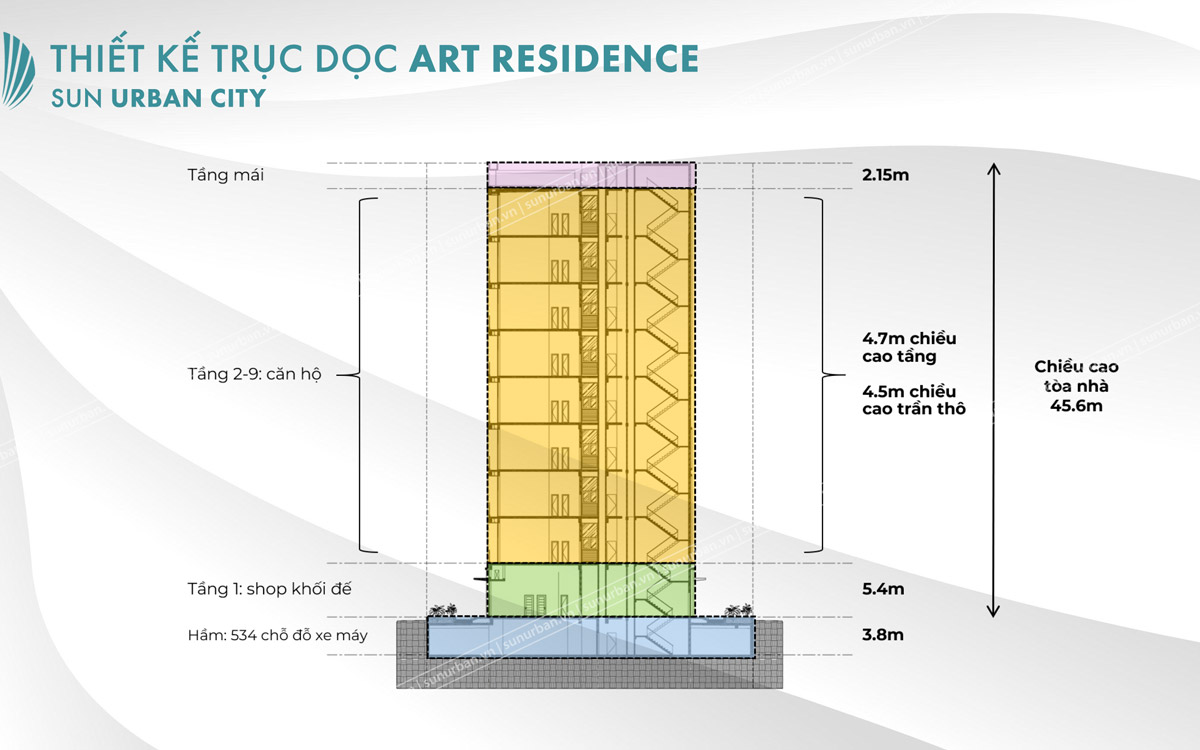Click the yellow apartment floors block

(591, 375)
